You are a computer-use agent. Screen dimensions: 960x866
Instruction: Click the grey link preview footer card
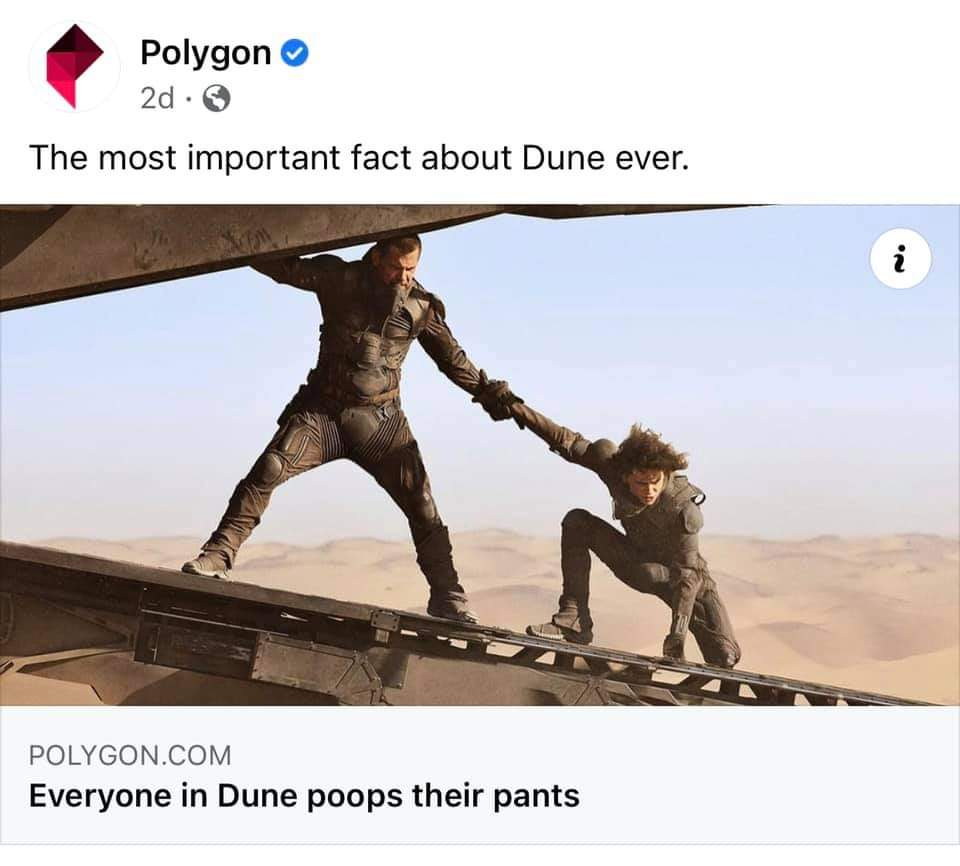(x=480, y=776)
